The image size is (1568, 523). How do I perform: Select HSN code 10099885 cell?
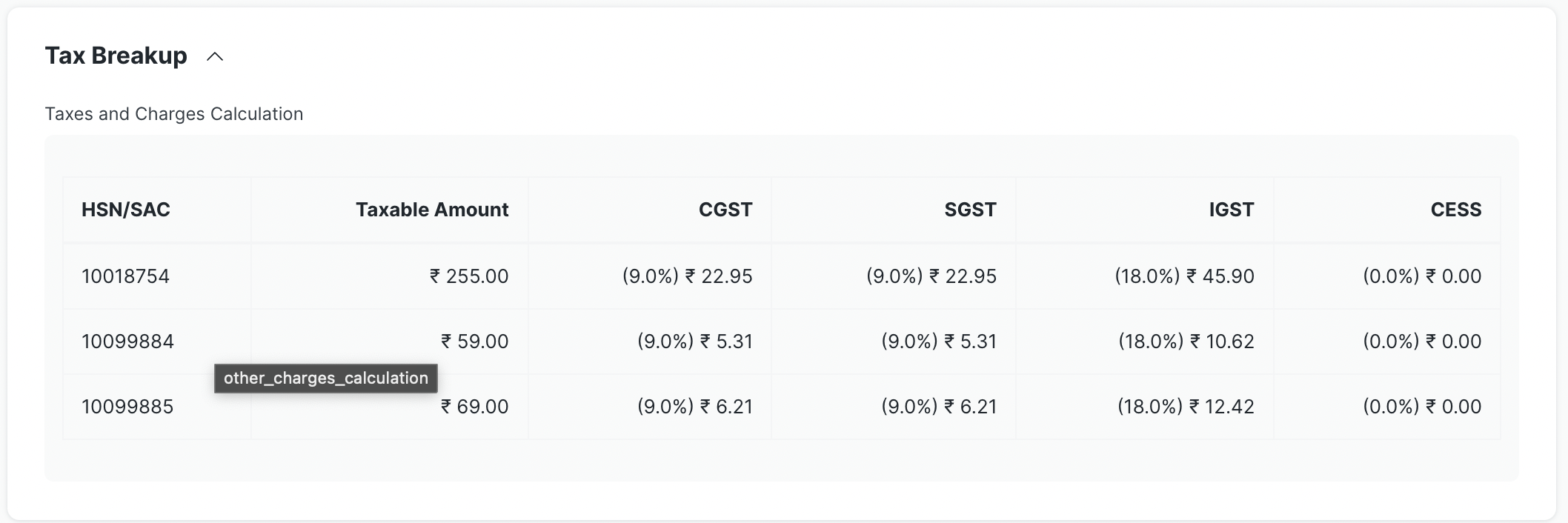point(127,407)
